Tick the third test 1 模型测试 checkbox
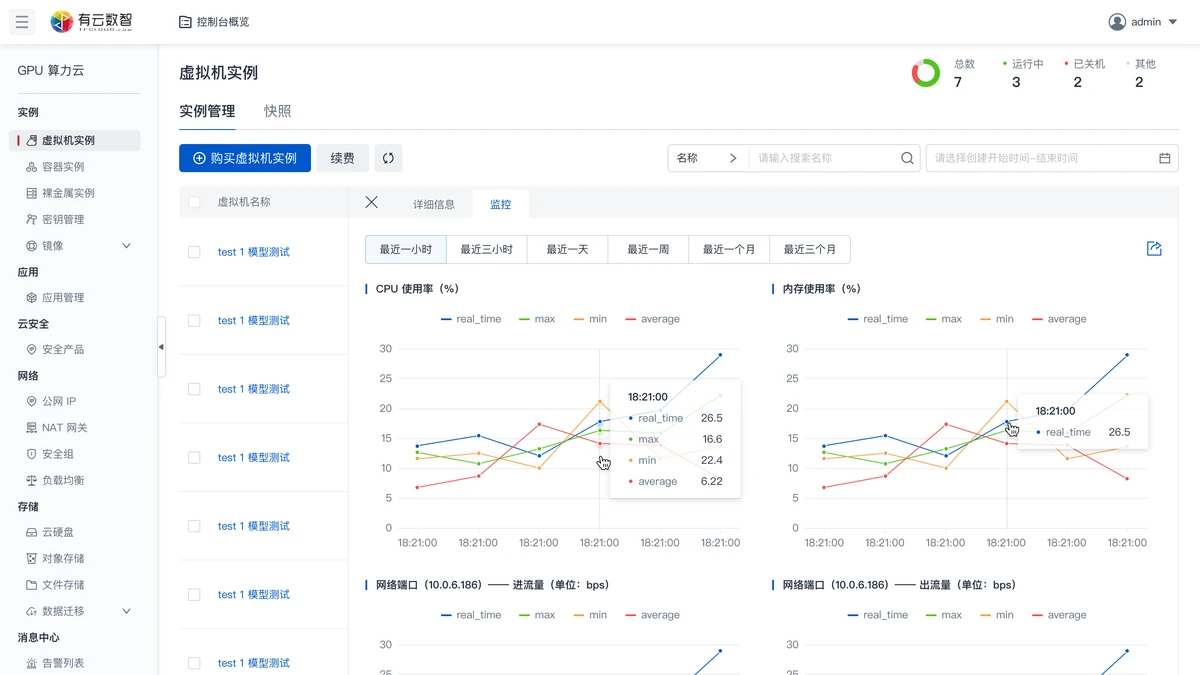This screenshot has width=1200, height=675. pos(194,389)
